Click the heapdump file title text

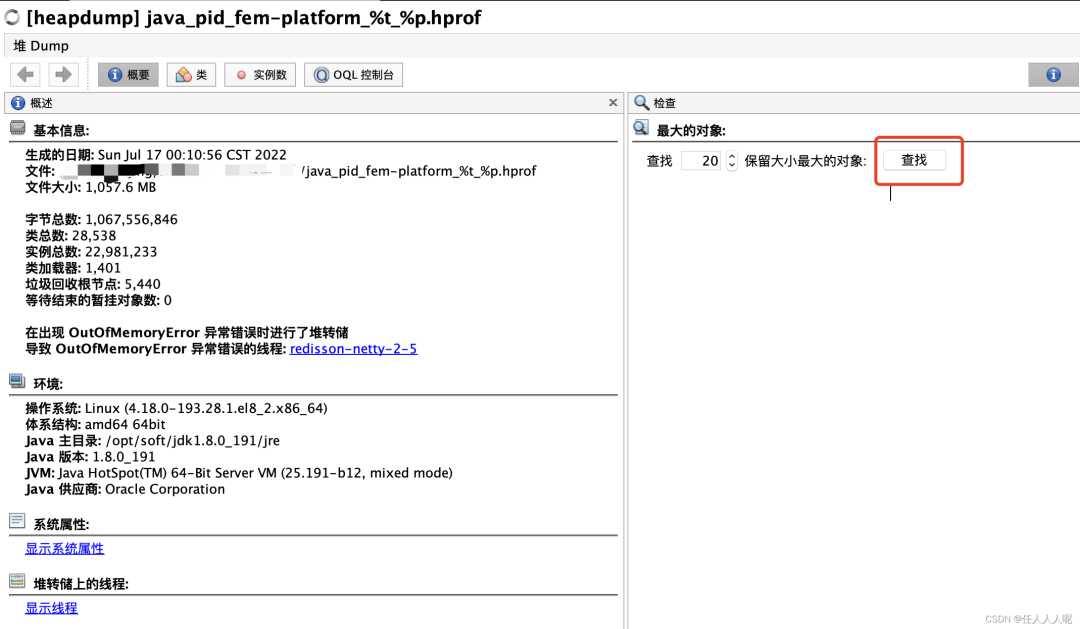click(x=253, y=17)
